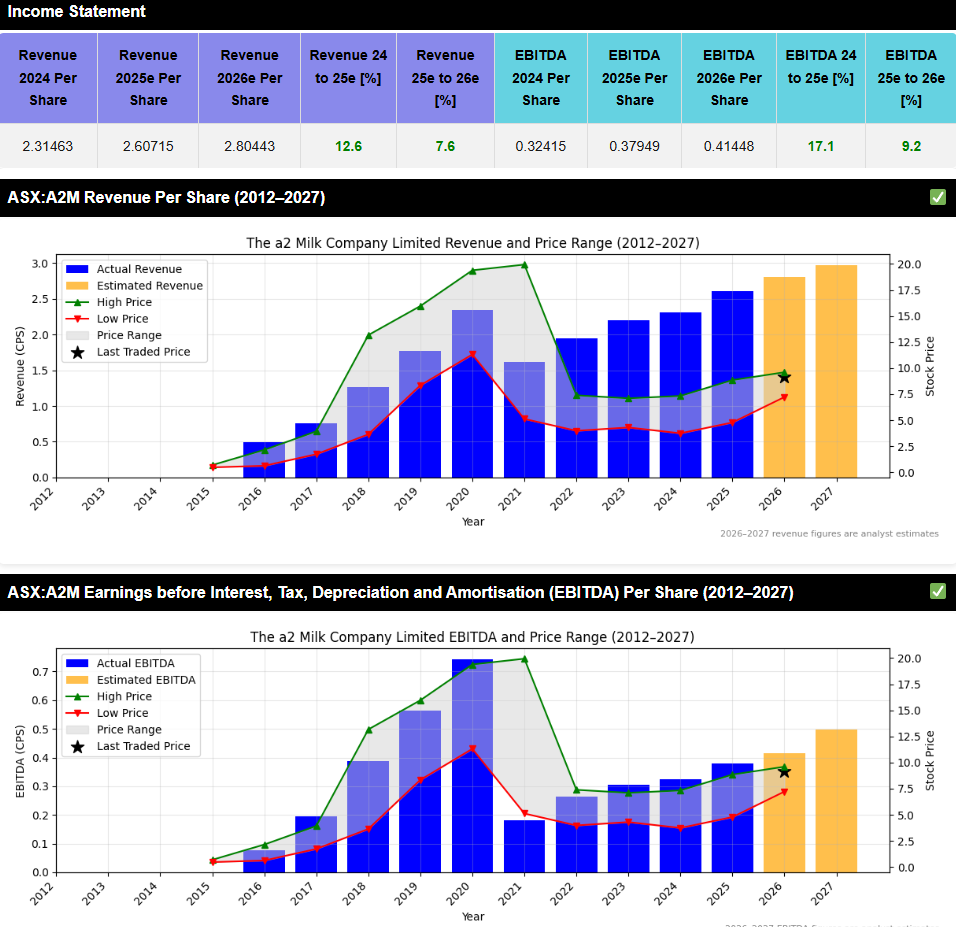Click the Actual Revenue blue legend swatch
This screenshot has height=927, width=956.
77,269
